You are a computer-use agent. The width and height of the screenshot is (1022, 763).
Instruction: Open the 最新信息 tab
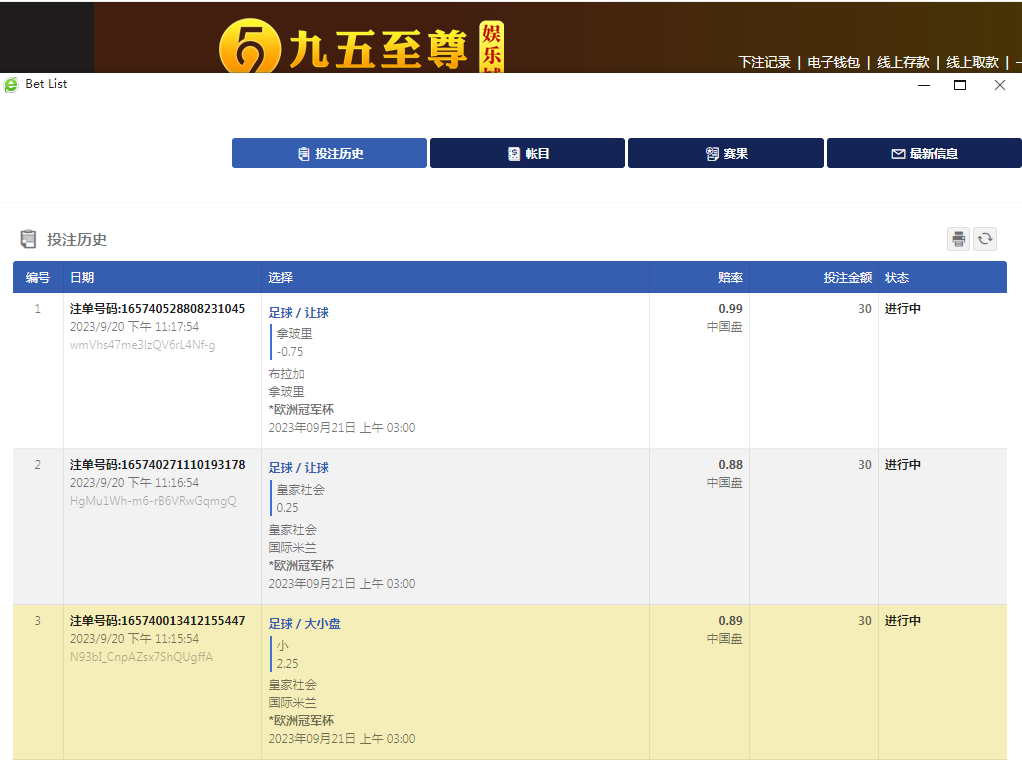point(924,153)
